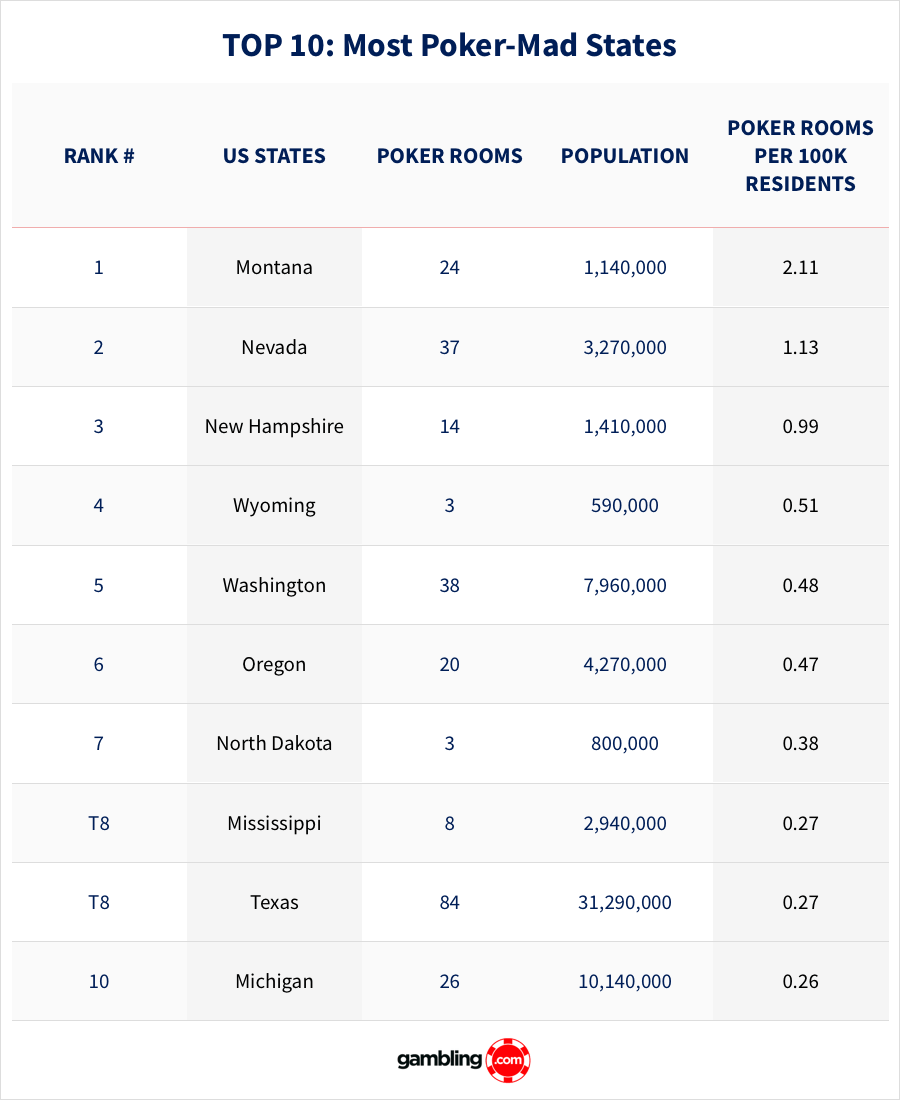900x1100 pixels.
Task: Select the Wyoming state cell
Action: (274, 505)
